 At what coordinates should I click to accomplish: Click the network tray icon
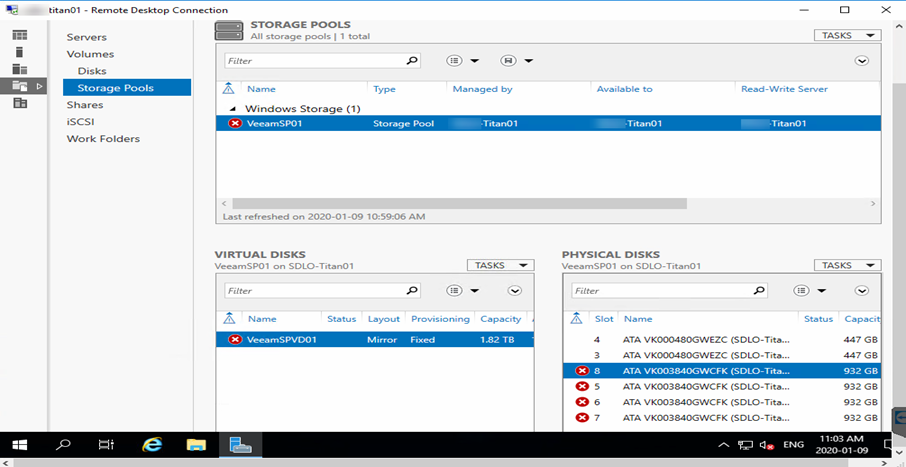pos(745,445)
